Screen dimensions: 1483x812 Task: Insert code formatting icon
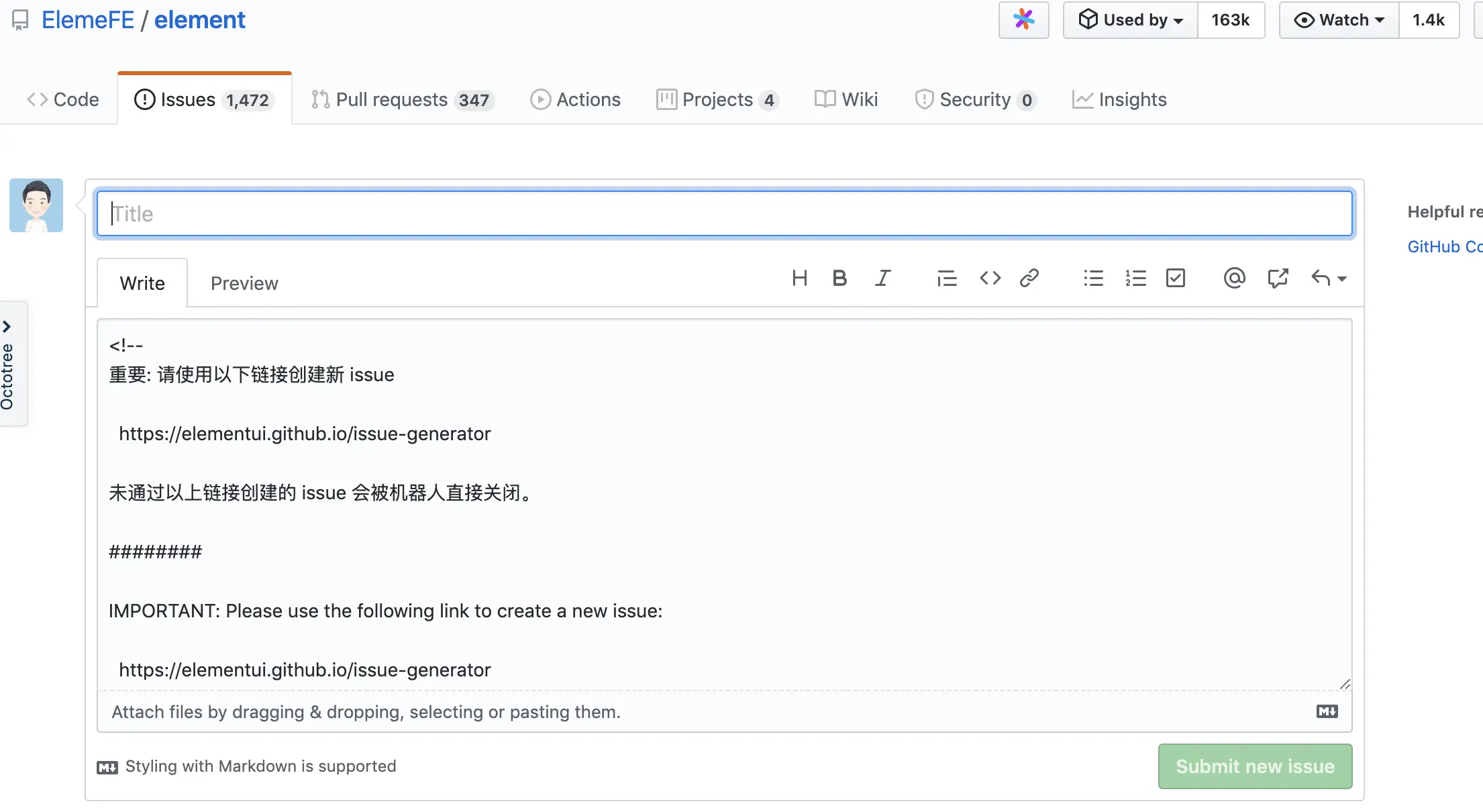point(990,278)
